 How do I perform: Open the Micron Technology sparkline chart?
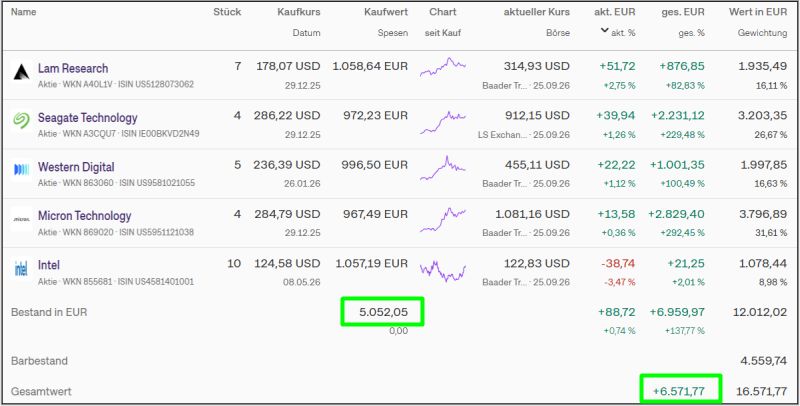(x=443, y=220)
